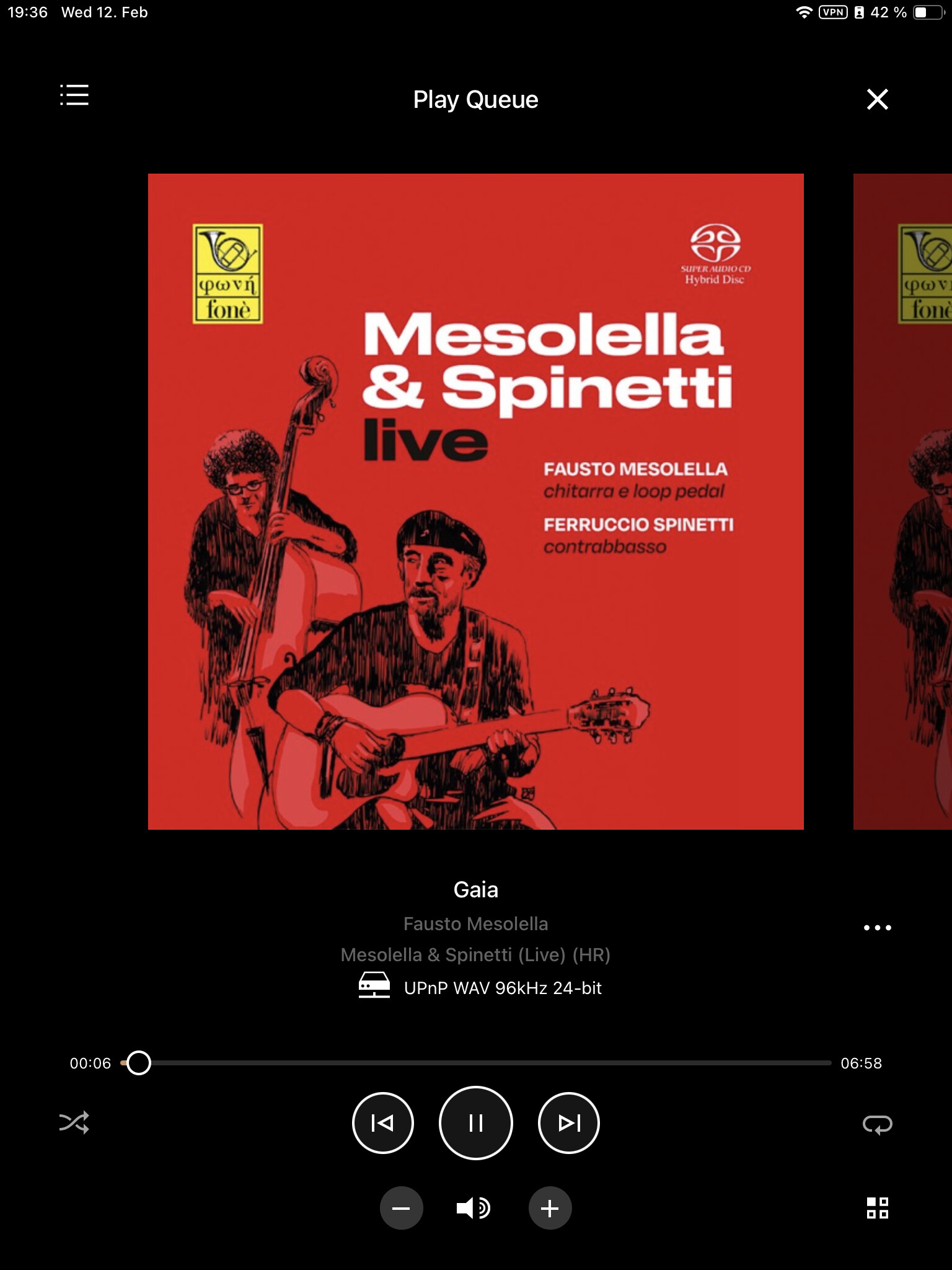Tap the battery indicator in status bar
The image size is (952, 1270).
pos(927,12)
